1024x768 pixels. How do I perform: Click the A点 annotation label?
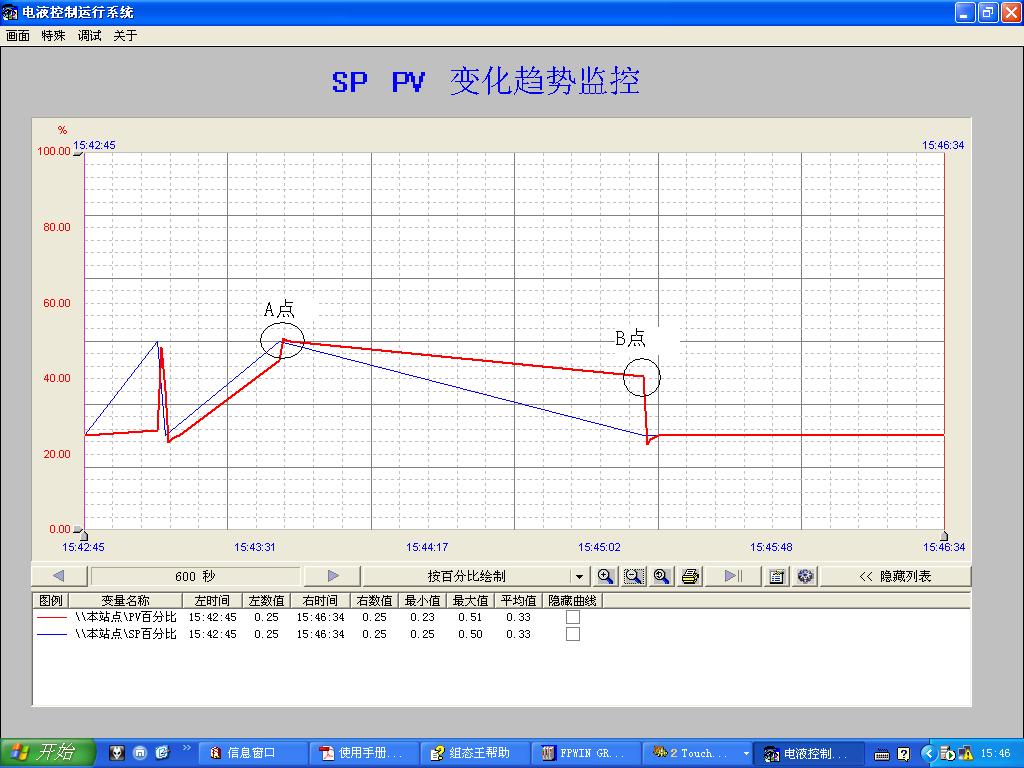(x=280, y=309)
